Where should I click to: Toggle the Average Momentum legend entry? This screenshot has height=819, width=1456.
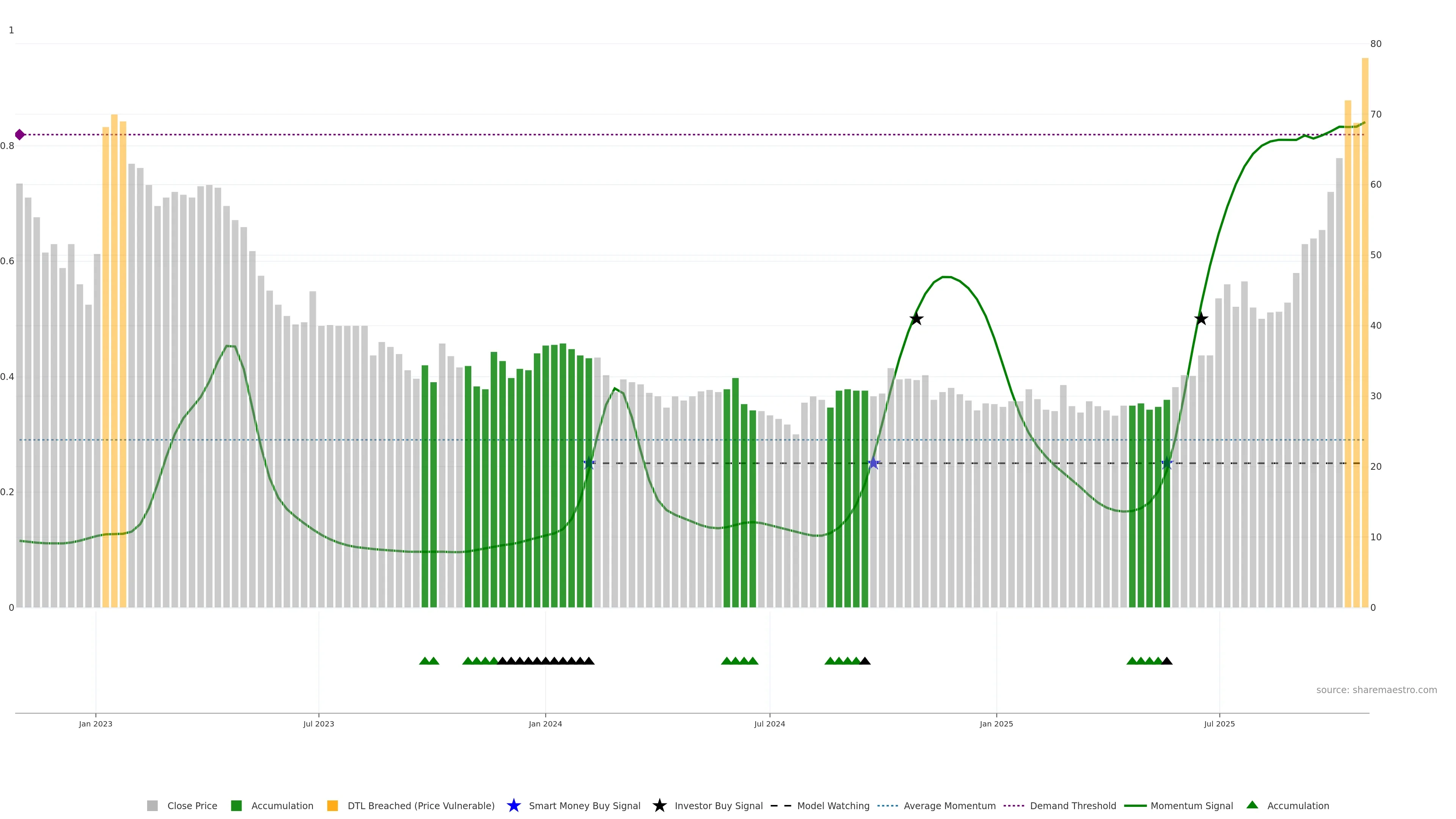coord(949,805)
